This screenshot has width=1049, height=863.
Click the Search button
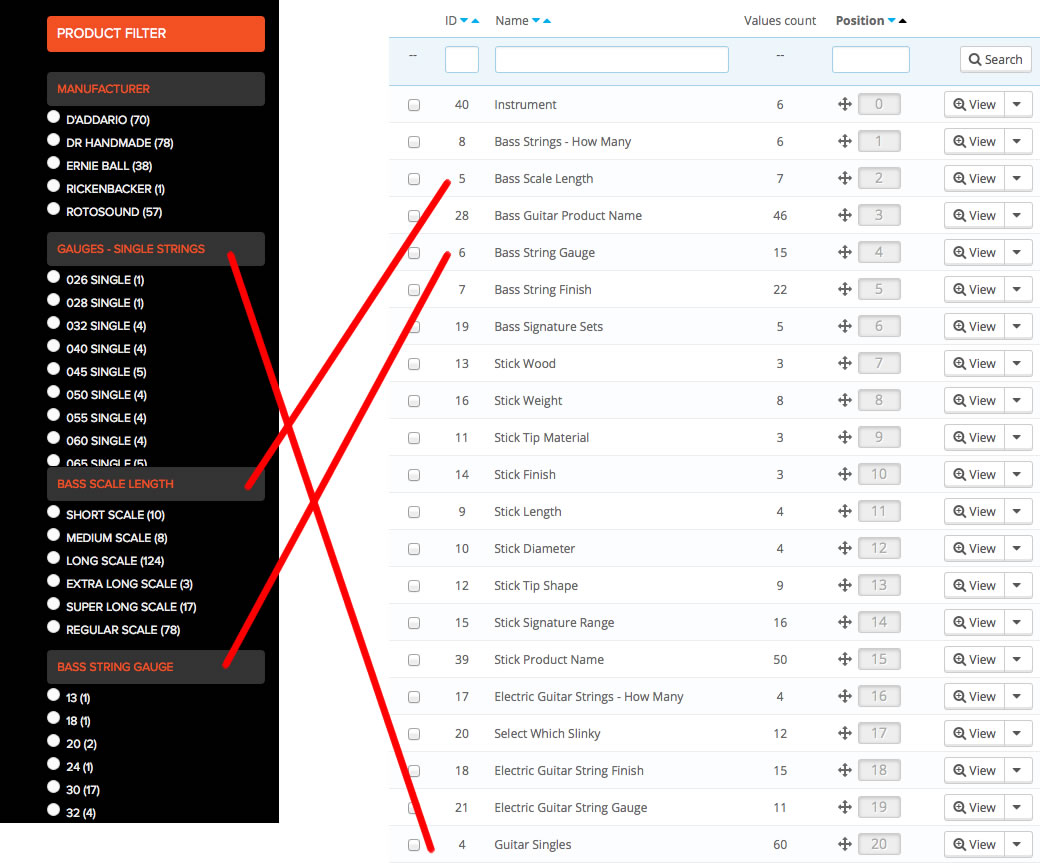click(x=995, y=60)
